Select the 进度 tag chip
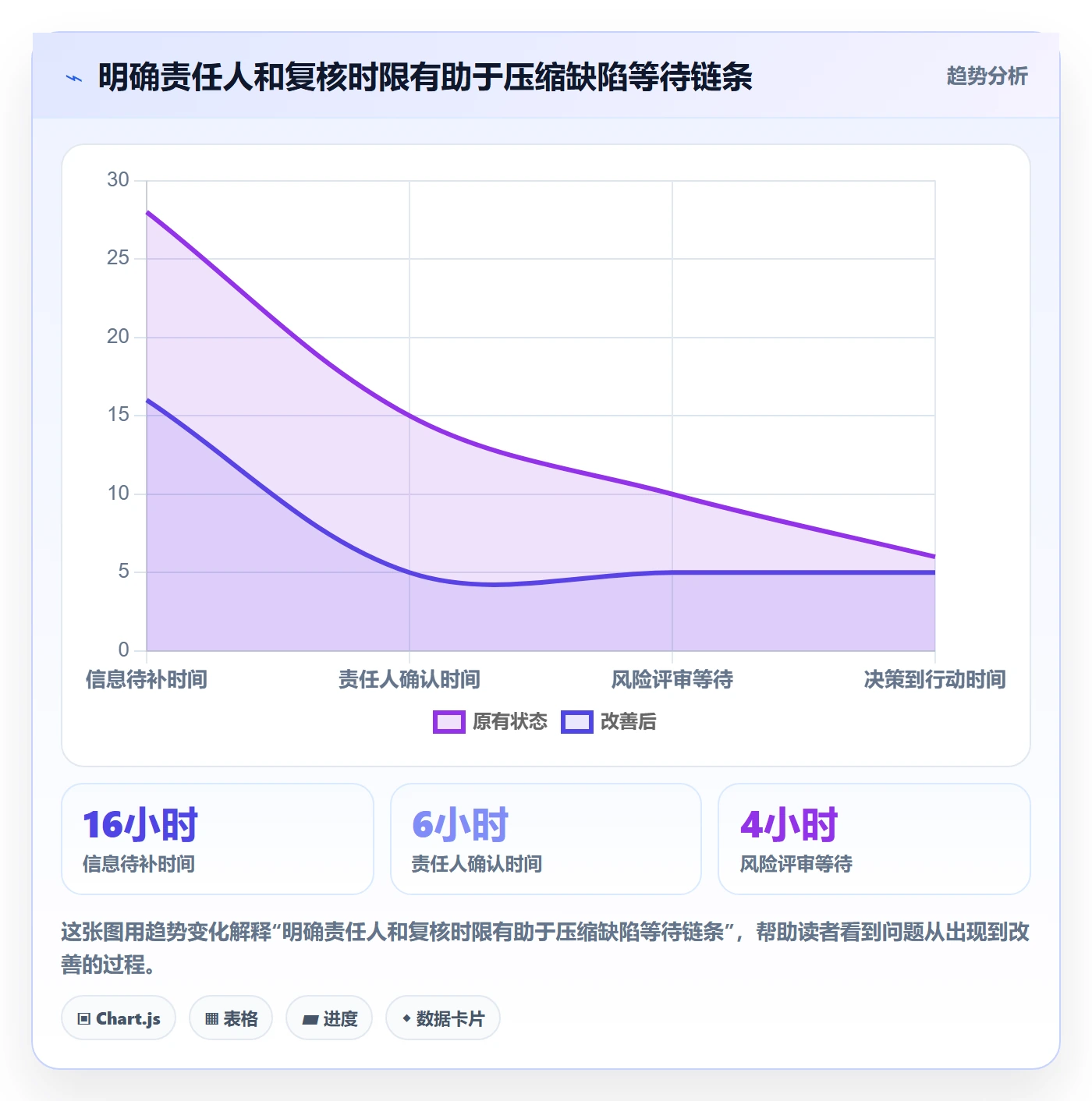The image size is (1092, 1101). (x=329, y=1018)
